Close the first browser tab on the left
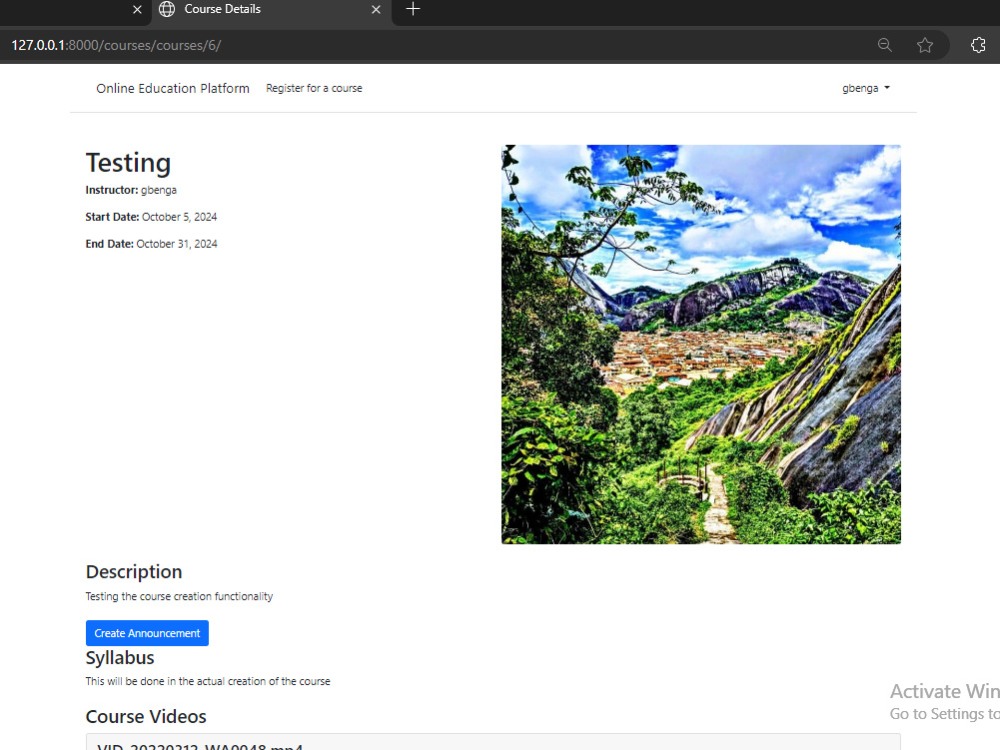 [x=137, y=10]
